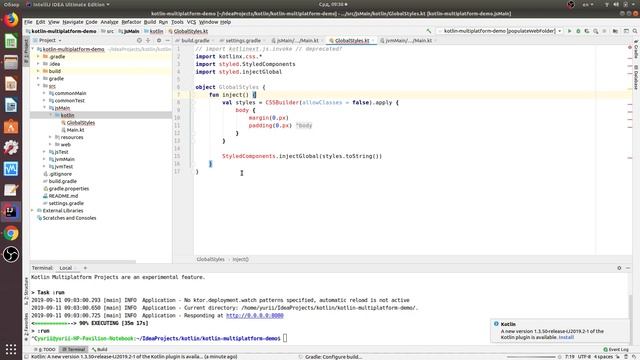Show applications grid in the dock
640x360 pixels.
tap(11, 349)
